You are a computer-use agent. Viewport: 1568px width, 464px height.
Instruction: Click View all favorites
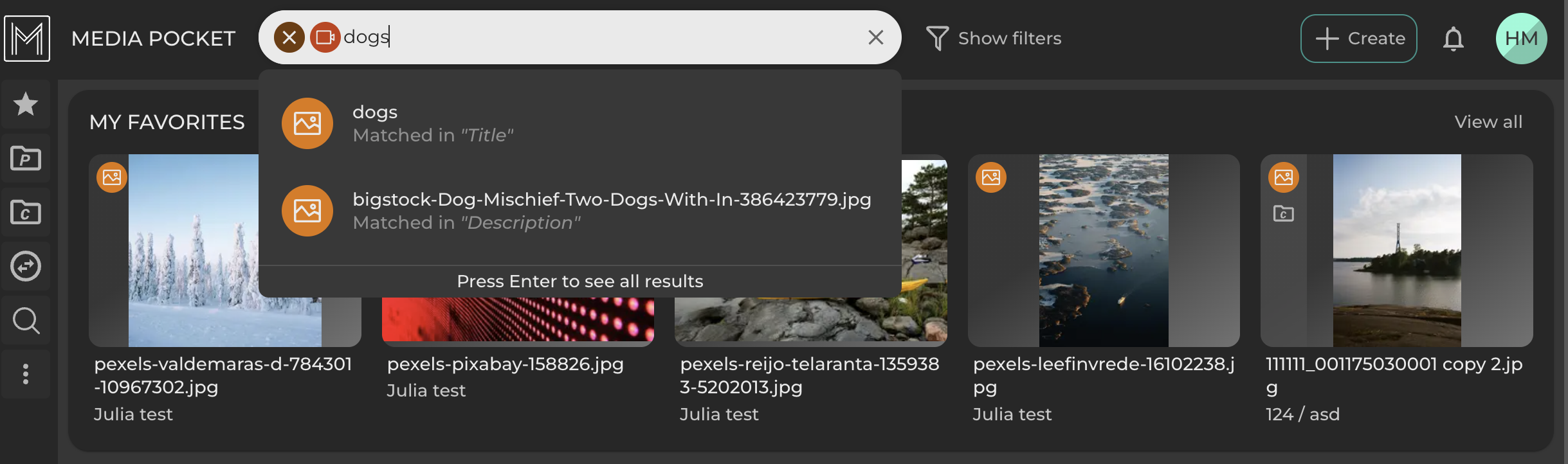click(x=1488, y=122)
